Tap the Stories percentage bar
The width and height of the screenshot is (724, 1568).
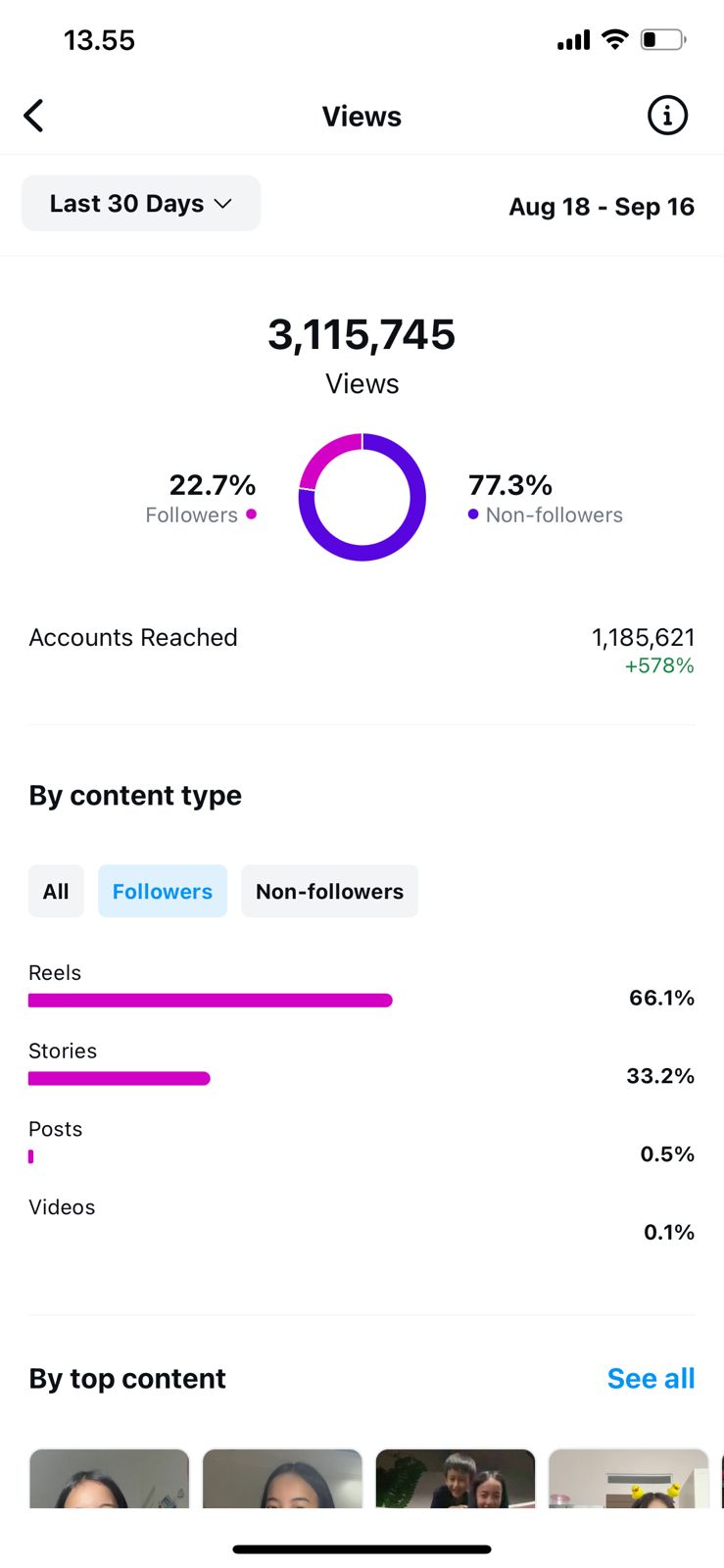pos(120,1079)
